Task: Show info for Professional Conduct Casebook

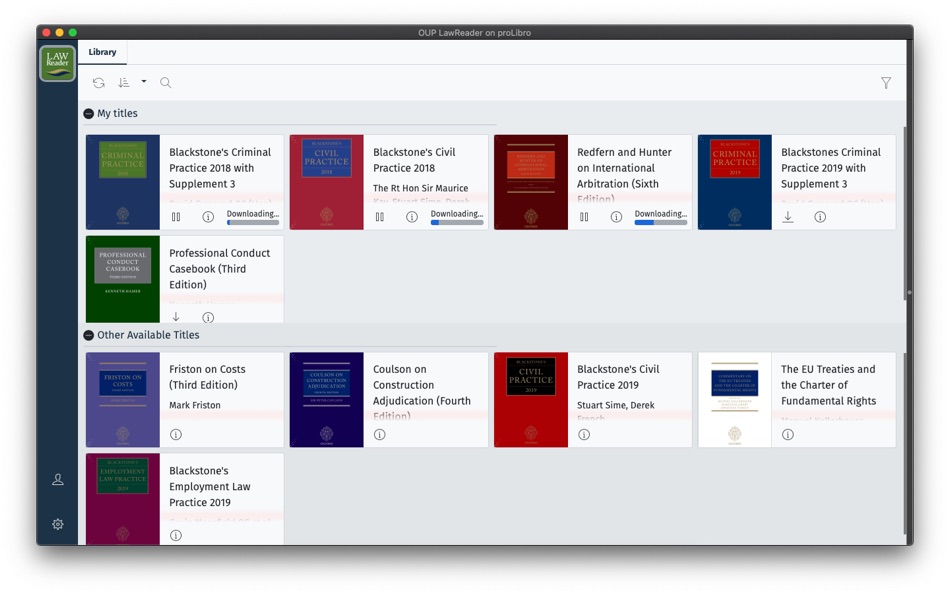Action: 208,317
